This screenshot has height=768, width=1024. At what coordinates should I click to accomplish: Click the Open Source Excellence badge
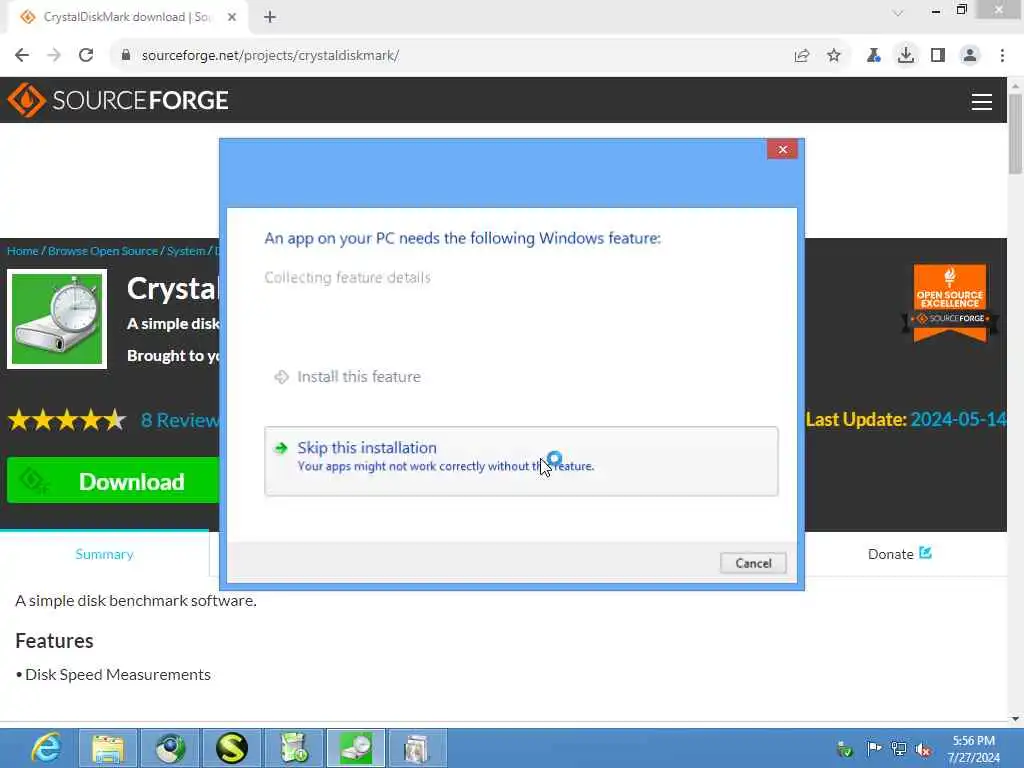click(x=950, y=304)
